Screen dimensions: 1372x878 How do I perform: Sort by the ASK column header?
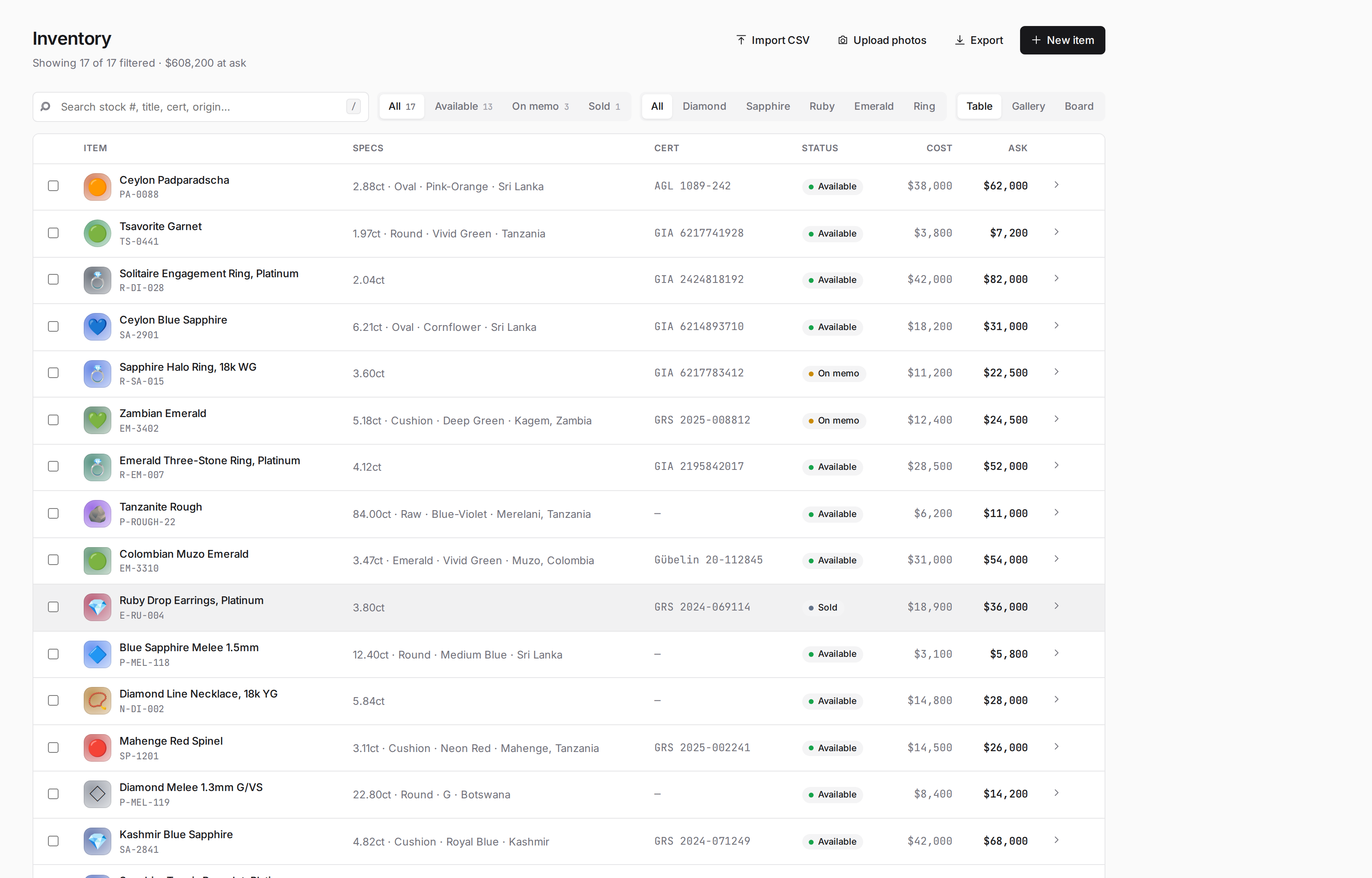(1018, 148)
